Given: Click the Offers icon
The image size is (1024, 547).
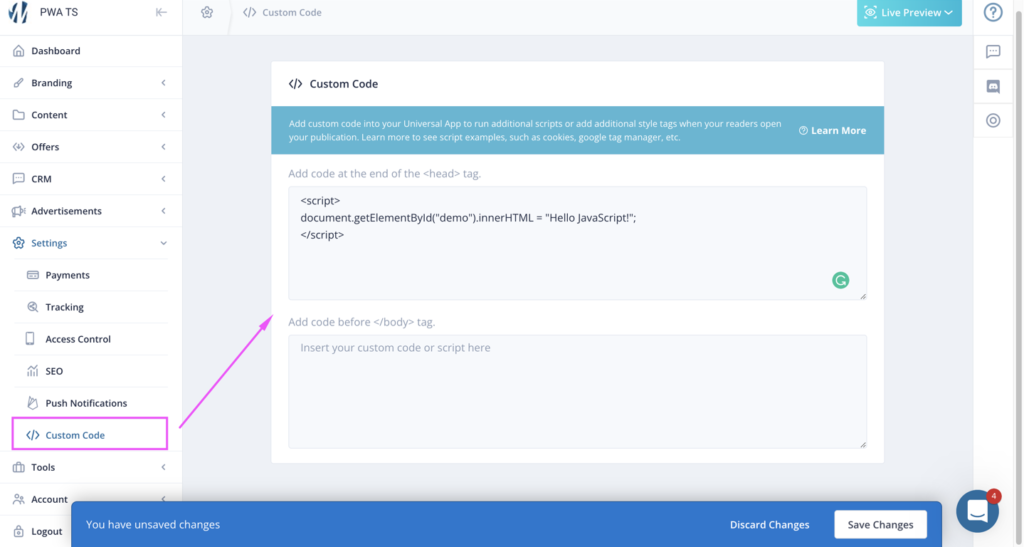Looking at the screenshot, I should pos(18,146).
